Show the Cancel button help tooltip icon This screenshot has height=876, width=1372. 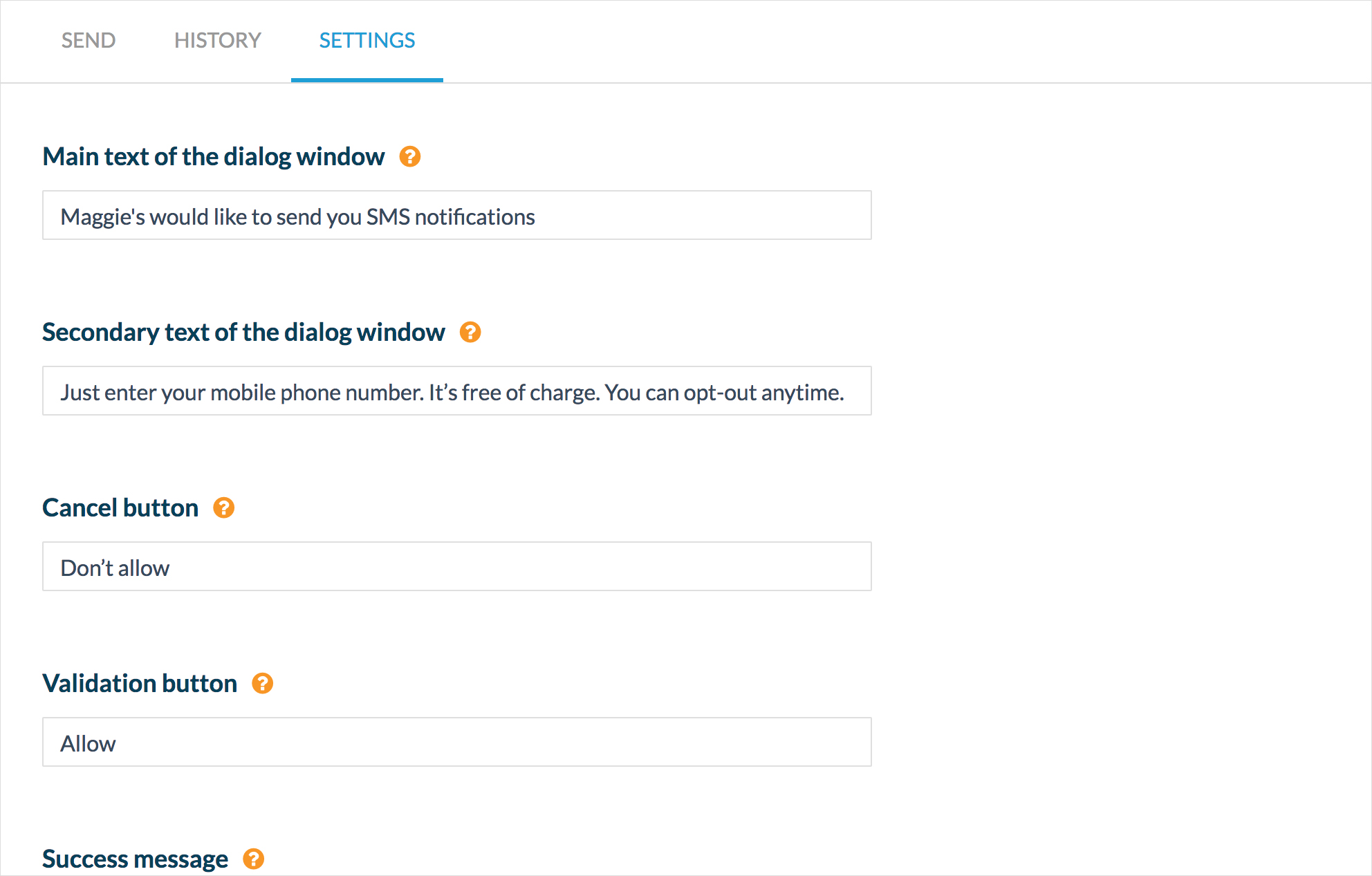click(x=223, y=508)
